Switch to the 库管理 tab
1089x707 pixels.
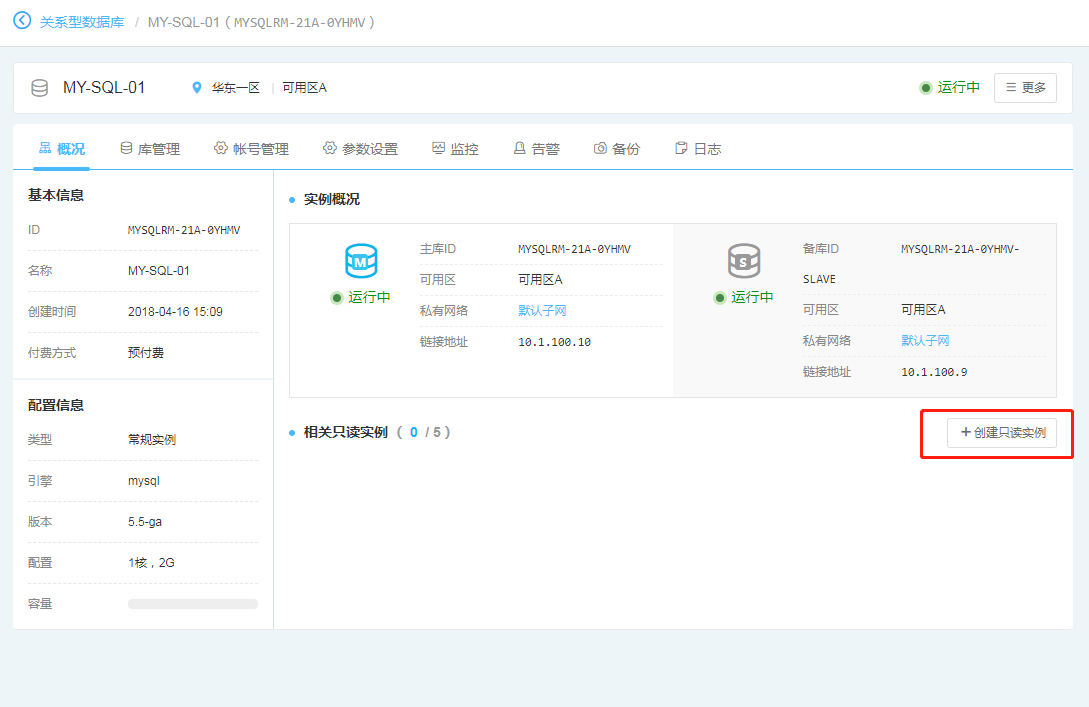click(x=150, y=149)
